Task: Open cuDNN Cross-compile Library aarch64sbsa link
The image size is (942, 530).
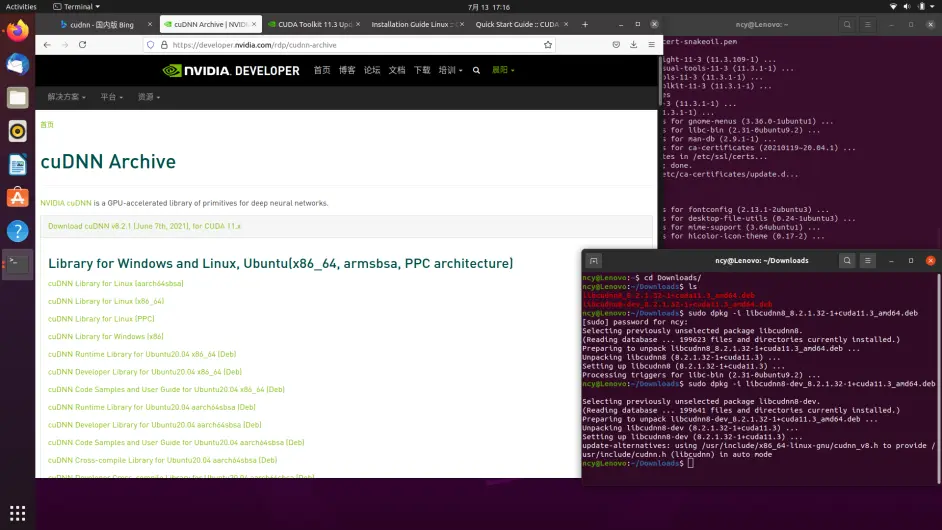Action: click(162, 460)
